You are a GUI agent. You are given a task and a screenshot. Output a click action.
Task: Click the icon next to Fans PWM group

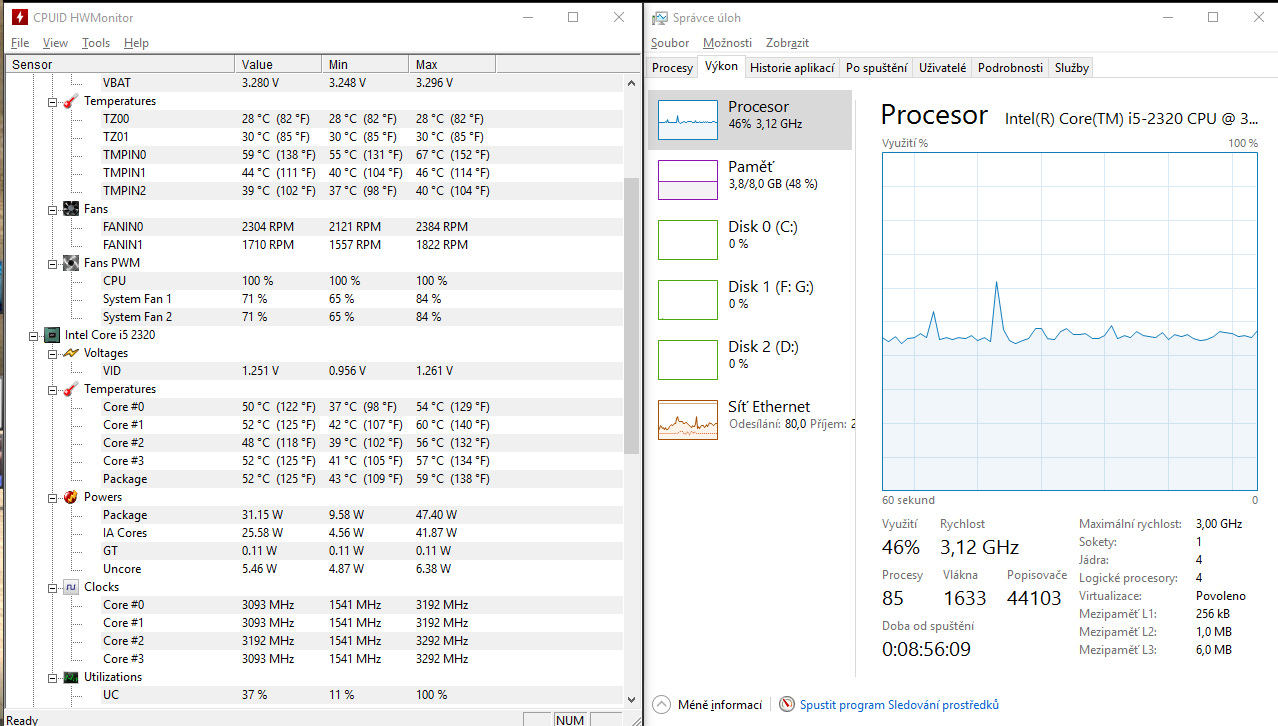coord(71,263)
